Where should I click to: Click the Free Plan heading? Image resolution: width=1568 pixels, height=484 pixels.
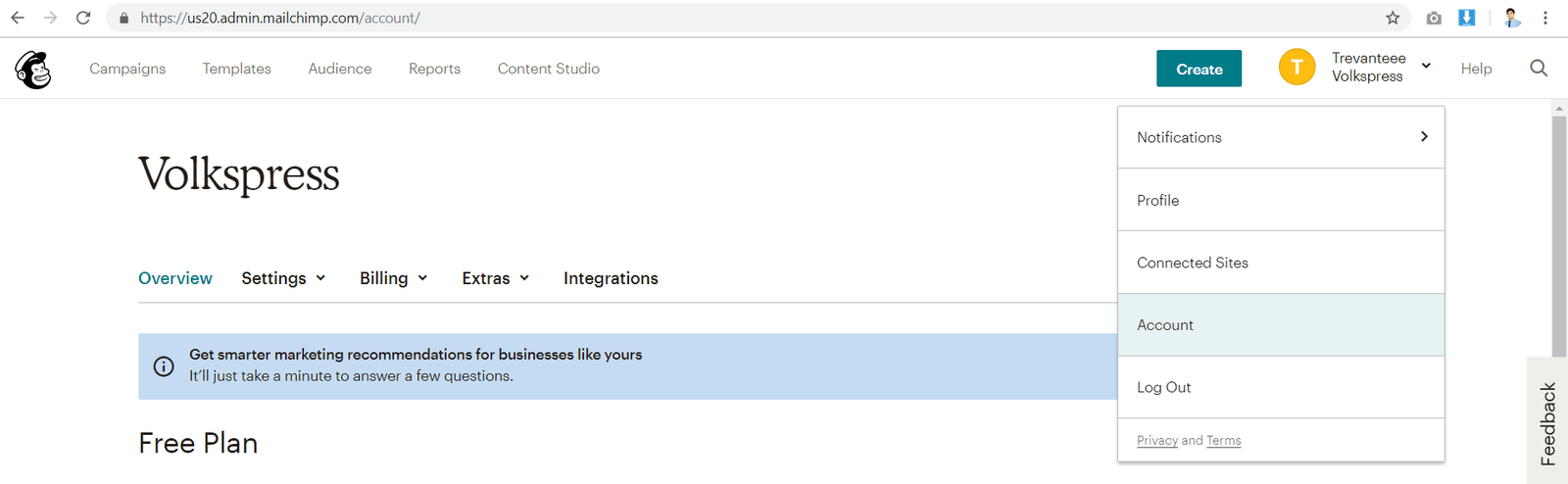(198, 443)
